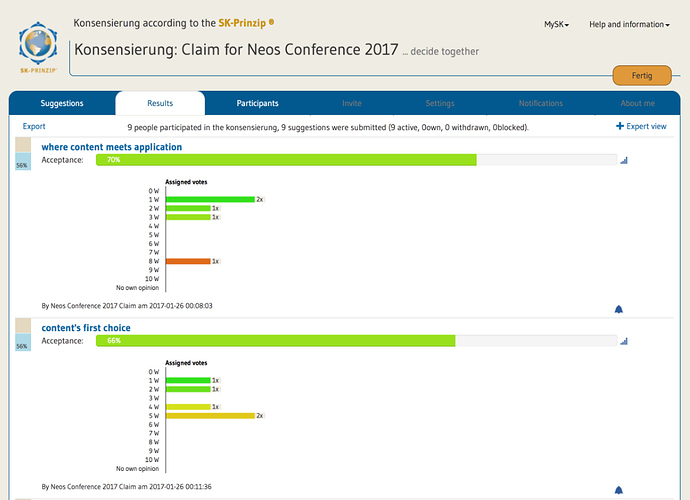Click the orange 8 W vote bar

(187, 261)
